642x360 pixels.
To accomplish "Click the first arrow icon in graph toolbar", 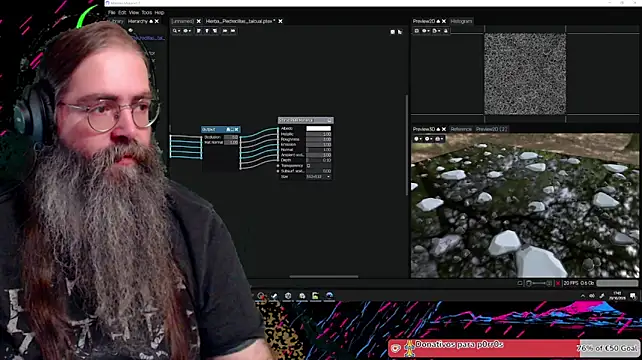I will click(x=225, y=31).
